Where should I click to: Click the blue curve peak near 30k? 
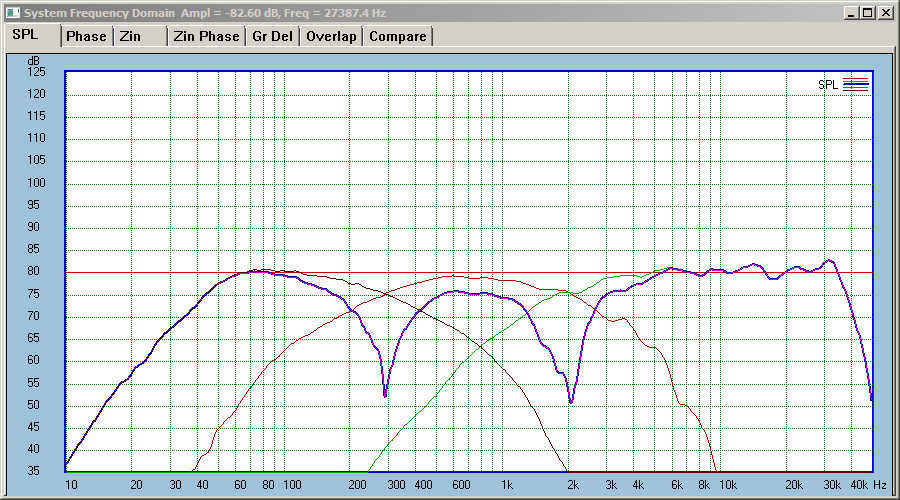tap(830, 261)
